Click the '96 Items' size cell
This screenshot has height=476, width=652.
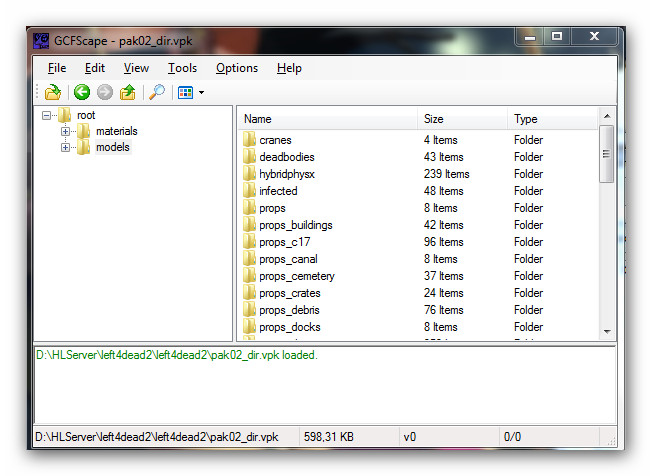444,242
